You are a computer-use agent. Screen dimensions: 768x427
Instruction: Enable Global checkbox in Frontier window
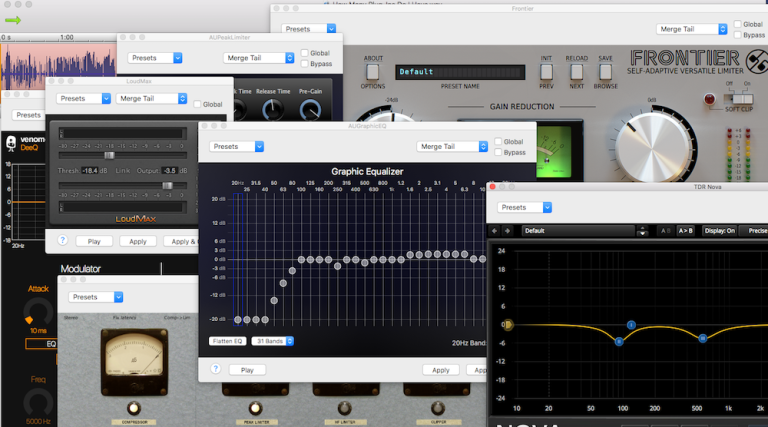click(x=738, y=24)
